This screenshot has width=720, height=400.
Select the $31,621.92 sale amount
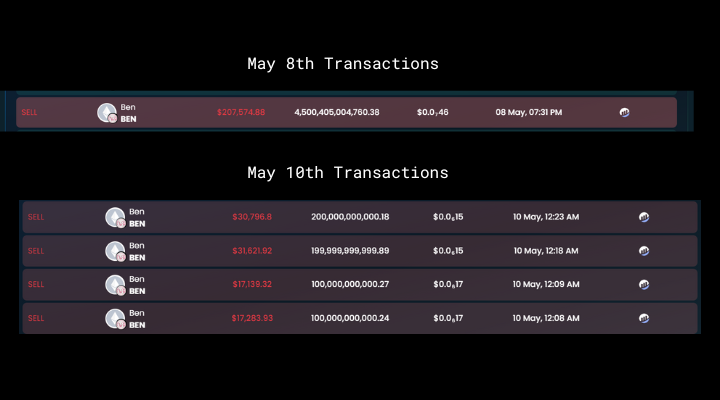[x=252, y=250]
